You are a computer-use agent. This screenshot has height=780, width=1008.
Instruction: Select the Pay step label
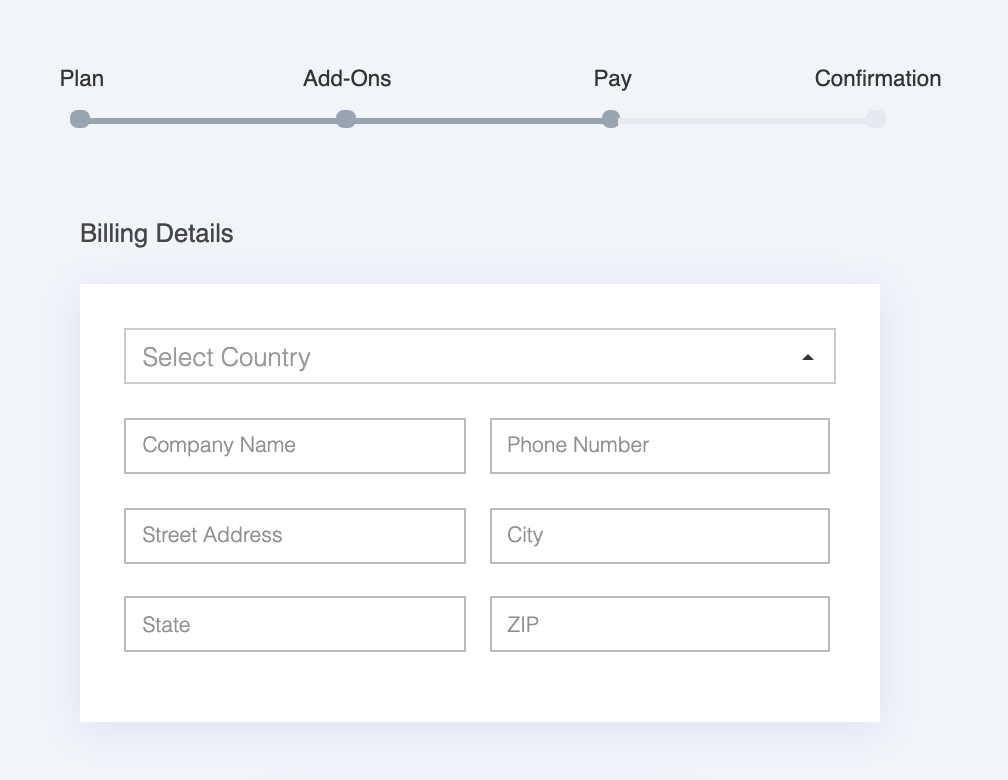pyautogui.click(x=612, y=79)
